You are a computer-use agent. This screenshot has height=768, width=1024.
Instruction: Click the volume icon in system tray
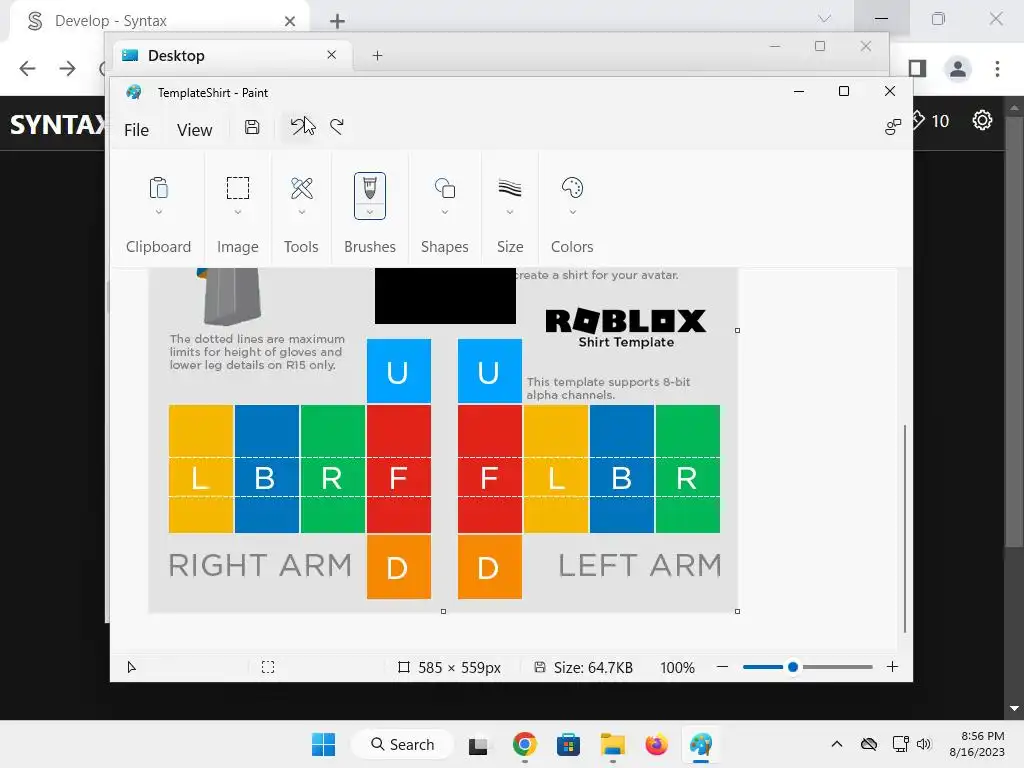(x=923, y=744)
